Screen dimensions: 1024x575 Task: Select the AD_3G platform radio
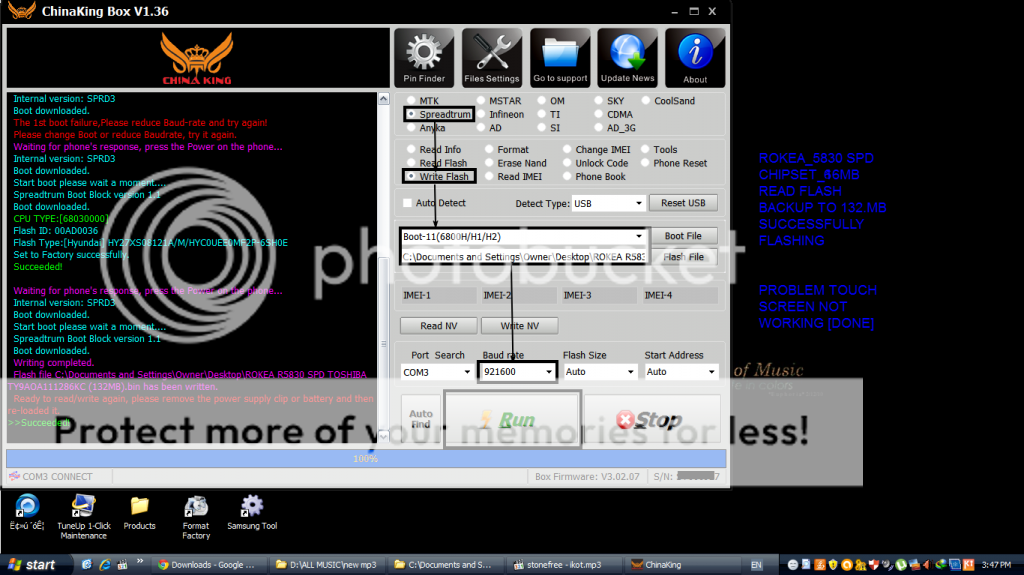pyautogui.click(x=599, y=128)
